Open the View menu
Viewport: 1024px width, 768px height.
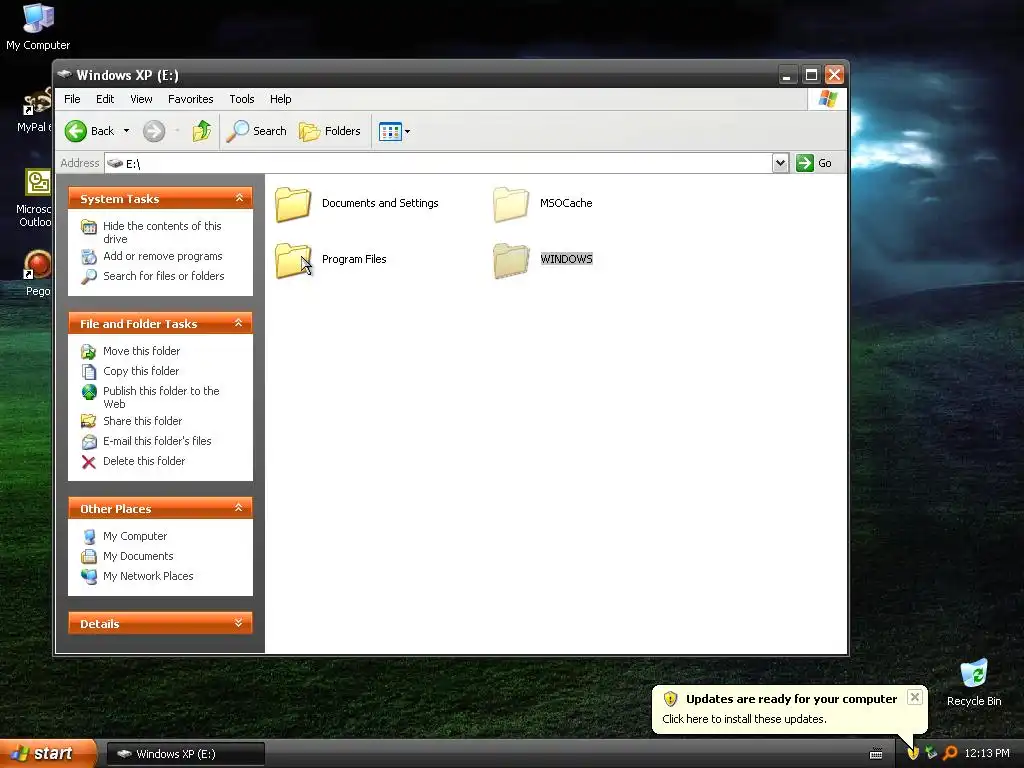tap(141, 99)
